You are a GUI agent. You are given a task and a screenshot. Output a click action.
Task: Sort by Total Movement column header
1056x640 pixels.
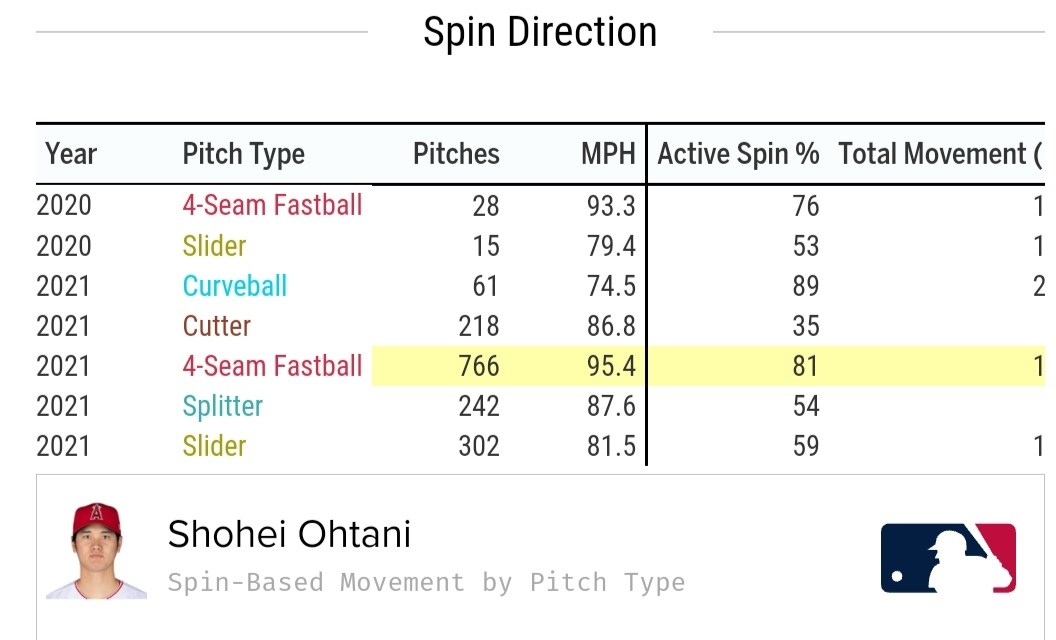click(940, 154)
